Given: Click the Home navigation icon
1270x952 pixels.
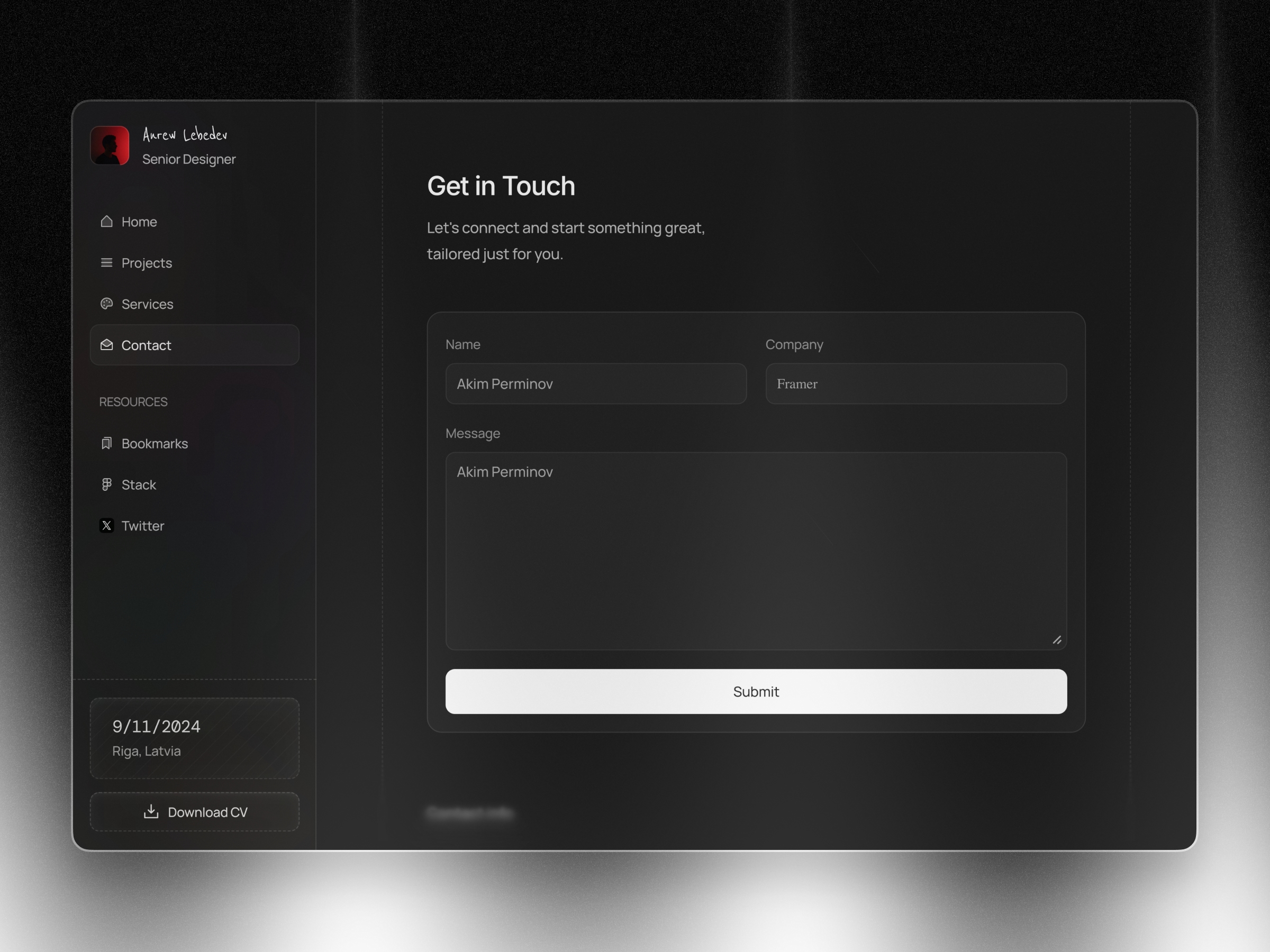Looking at the screenshot, I should (x=106, y=221).
